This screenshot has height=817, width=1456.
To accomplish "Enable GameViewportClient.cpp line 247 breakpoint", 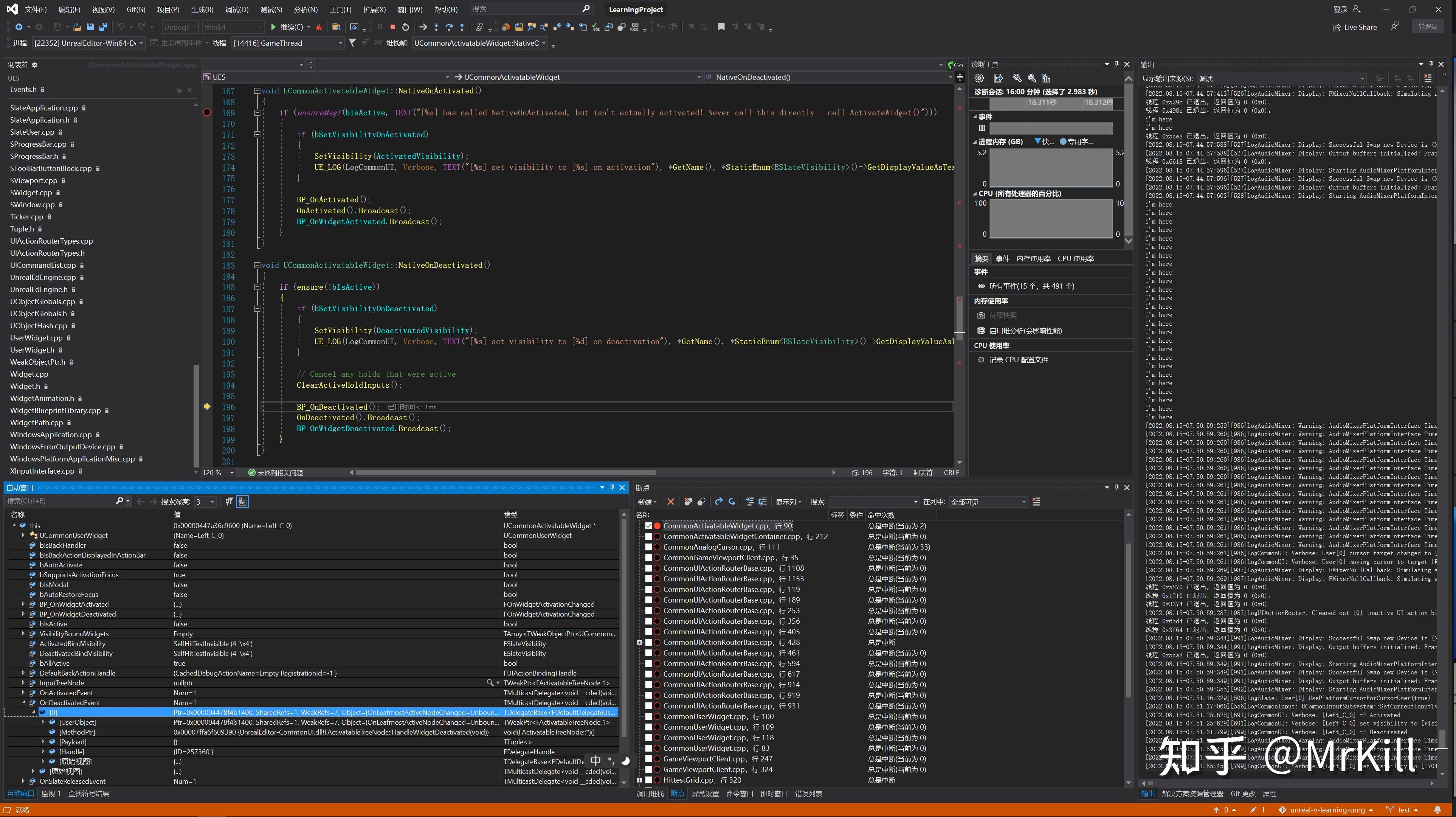I will 648,759.
